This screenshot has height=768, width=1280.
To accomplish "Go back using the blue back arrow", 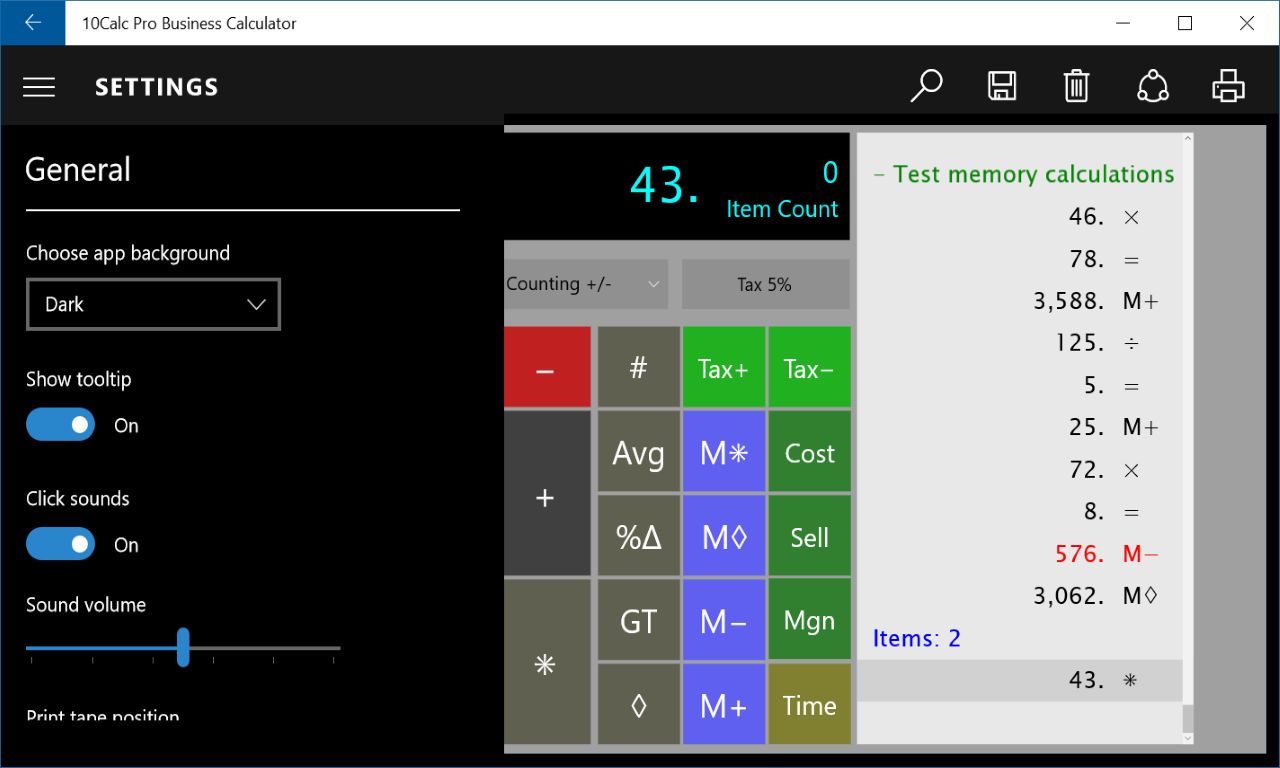I will pyautogui.click(x=32, y=22).
